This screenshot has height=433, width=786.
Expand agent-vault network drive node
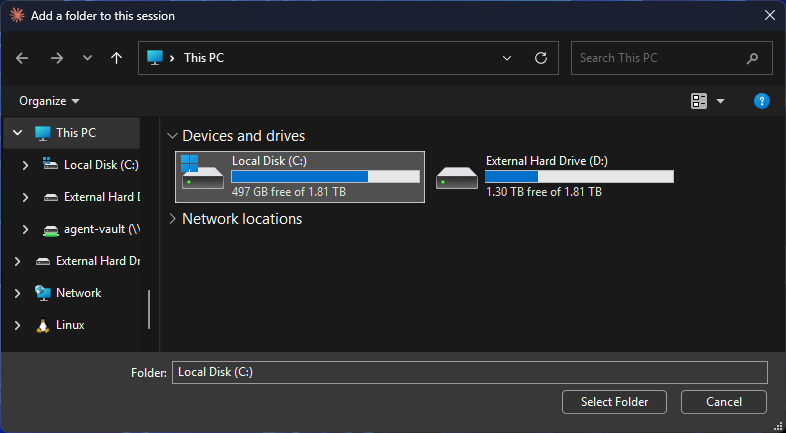click(25, 229)
